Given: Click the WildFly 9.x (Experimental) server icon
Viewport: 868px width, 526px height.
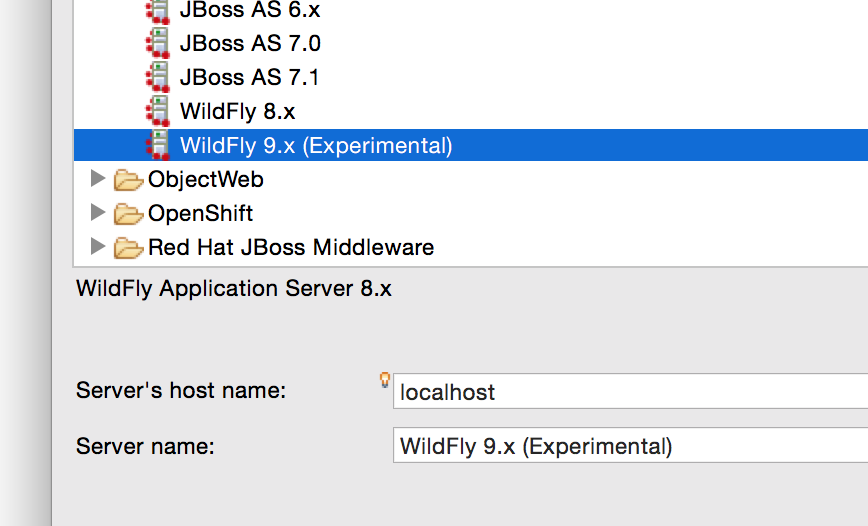Looking at the screenshot, I should point(158,145).
